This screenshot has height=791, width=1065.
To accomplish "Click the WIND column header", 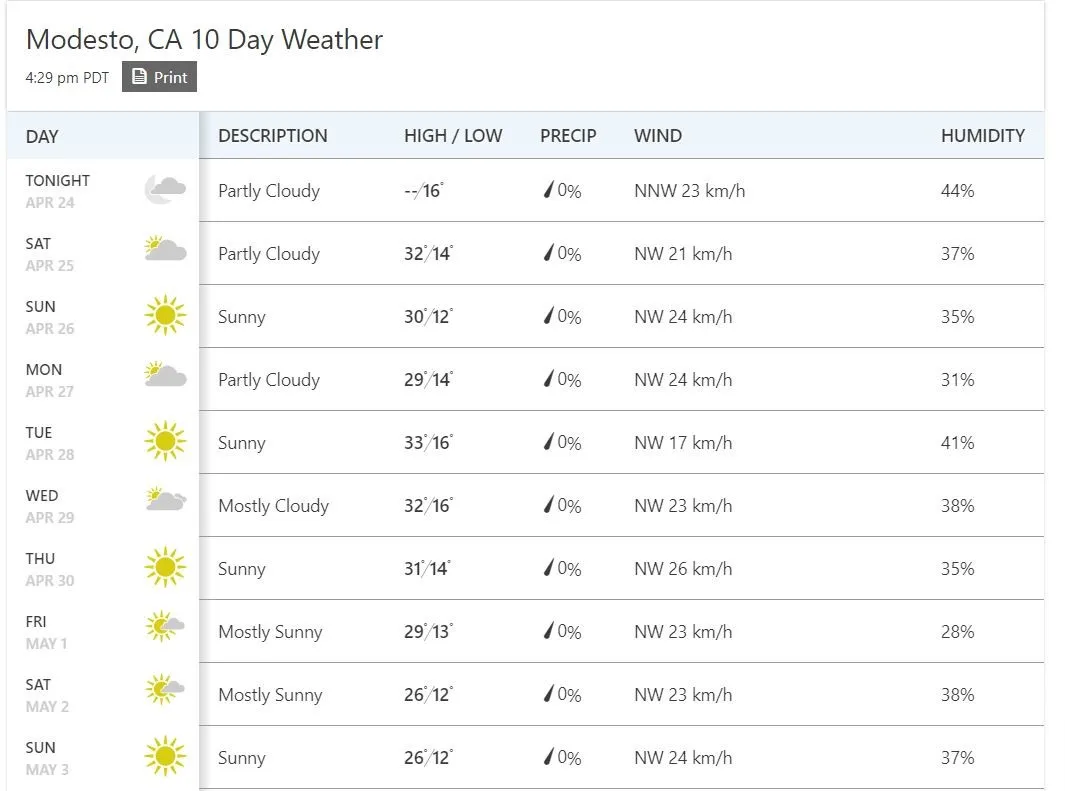I will pyautogui.click(x=657, y=136).
